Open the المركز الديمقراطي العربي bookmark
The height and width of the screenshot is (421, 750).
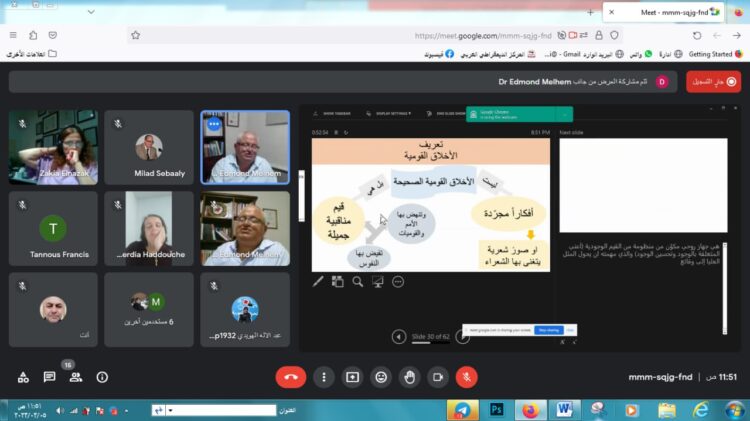click(498, 54)
